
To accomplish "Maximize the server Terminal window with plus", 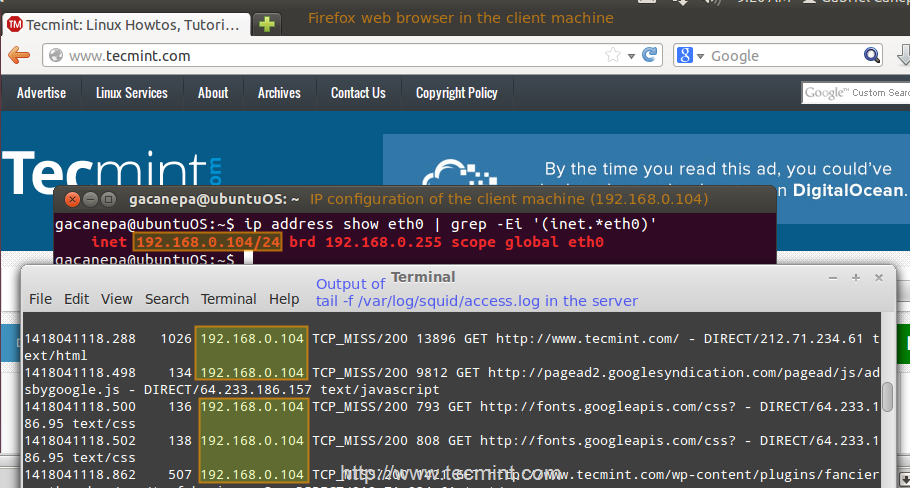I will 855,278.
